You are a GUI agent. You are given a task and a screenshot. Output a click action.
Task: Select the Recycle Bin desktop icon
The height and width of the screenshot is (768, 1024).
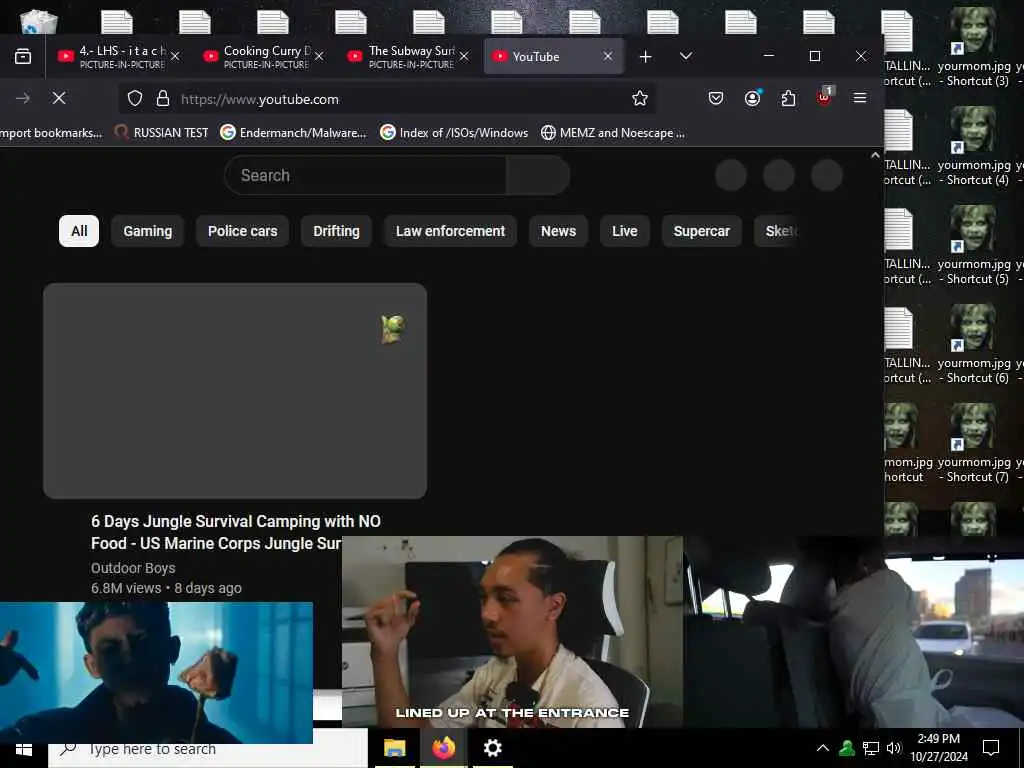[x=38, y=21]
